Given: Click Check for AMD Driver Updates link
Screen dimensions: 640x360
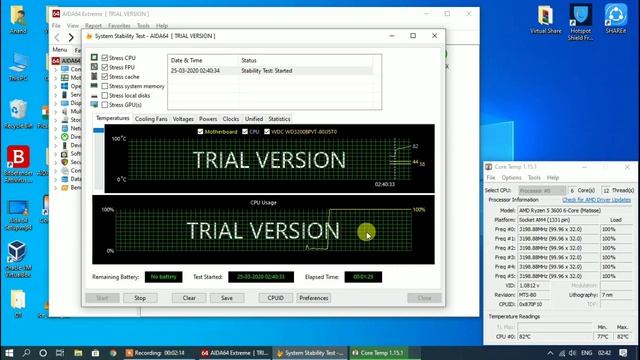Looking at the screenshot, I should tap(596, 200).
